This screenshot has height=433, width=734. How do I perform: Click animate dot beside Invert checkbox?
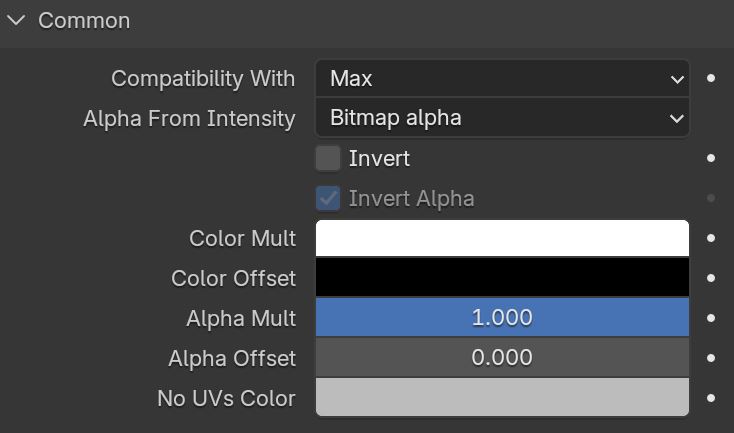[711, 158]
